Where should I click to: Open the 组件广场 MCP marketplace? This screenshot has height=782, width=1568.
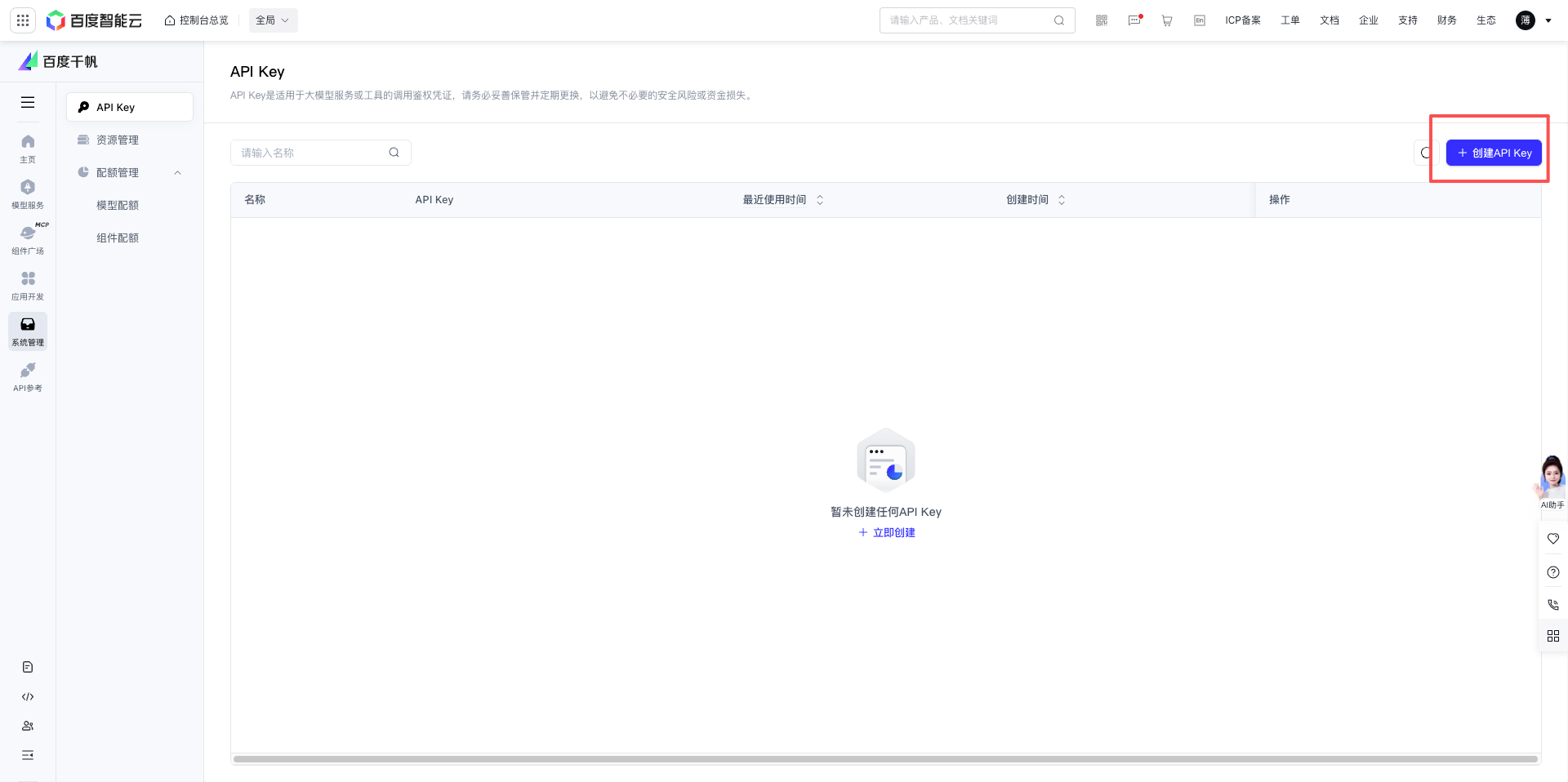coord(27,240)
